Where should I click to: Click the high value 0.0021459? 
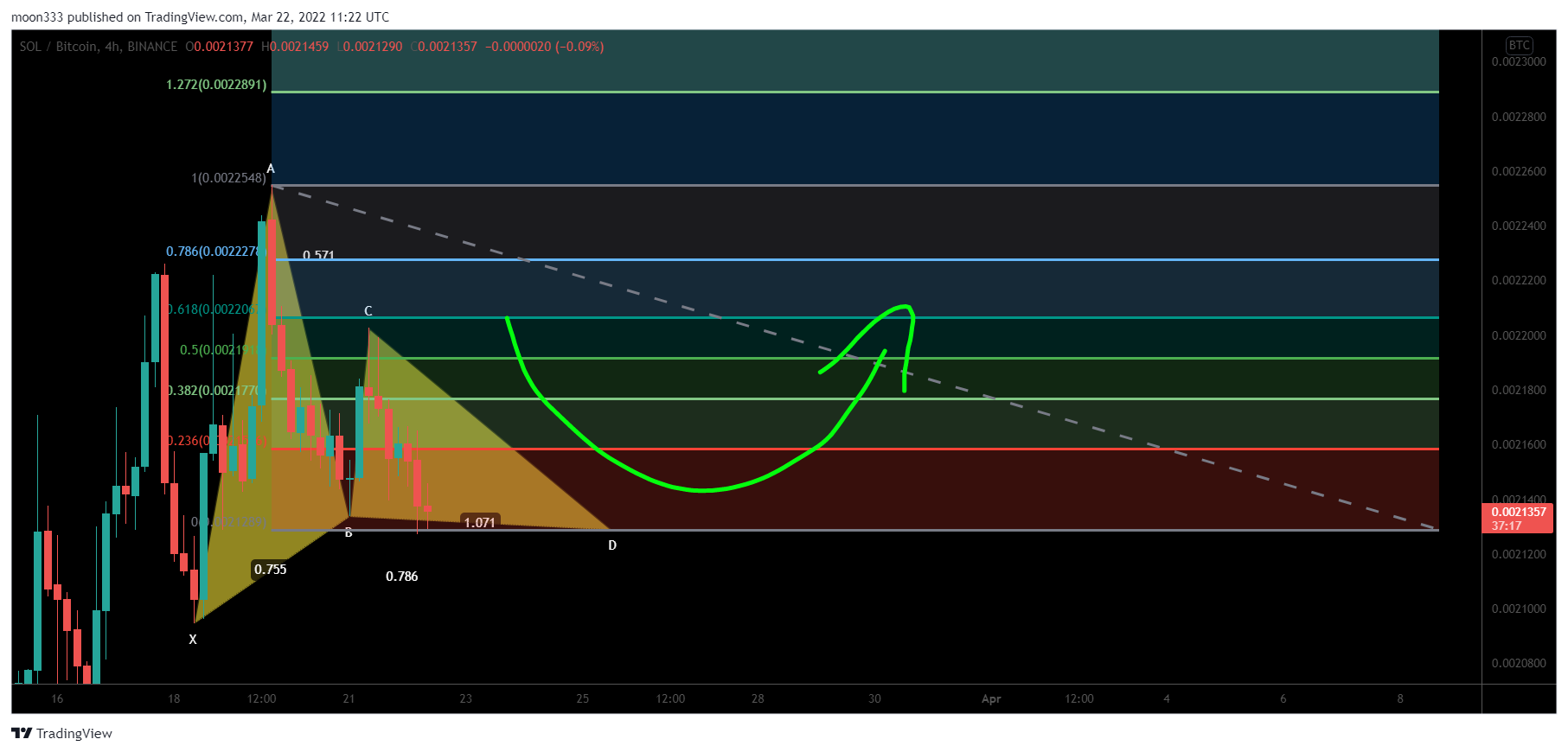click(x=299, y=47)
